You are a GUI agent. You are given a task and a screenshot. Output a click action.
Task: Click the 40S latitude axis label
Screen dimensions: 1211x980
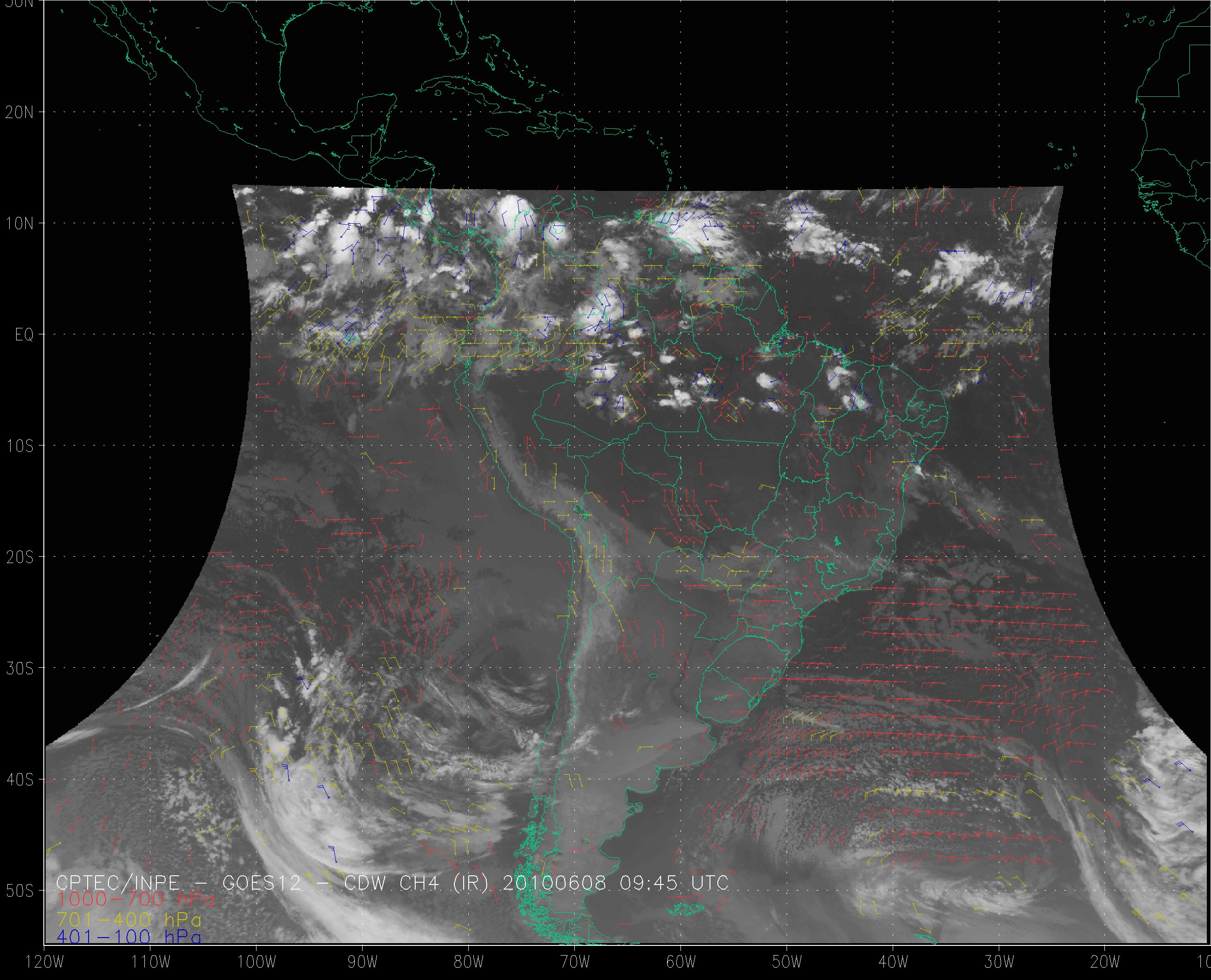point(19,780)
